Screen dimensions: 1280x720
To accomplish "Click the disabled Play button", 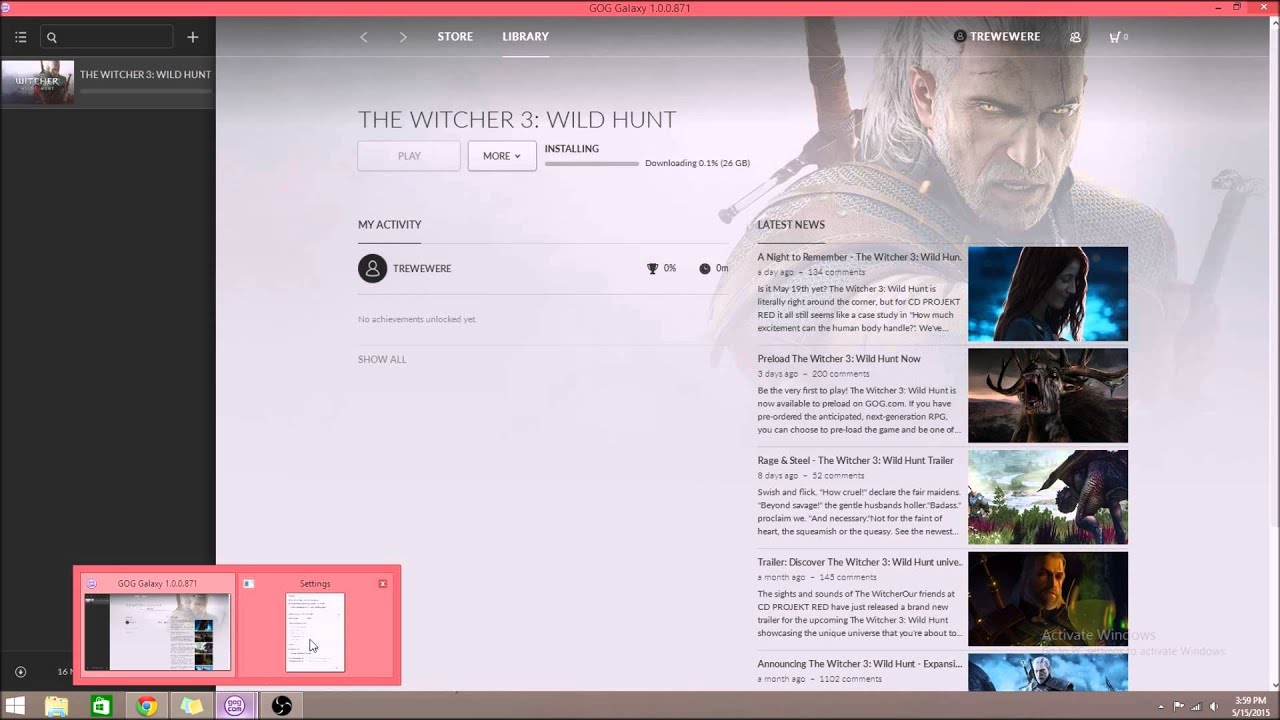I will coord(409,156).
